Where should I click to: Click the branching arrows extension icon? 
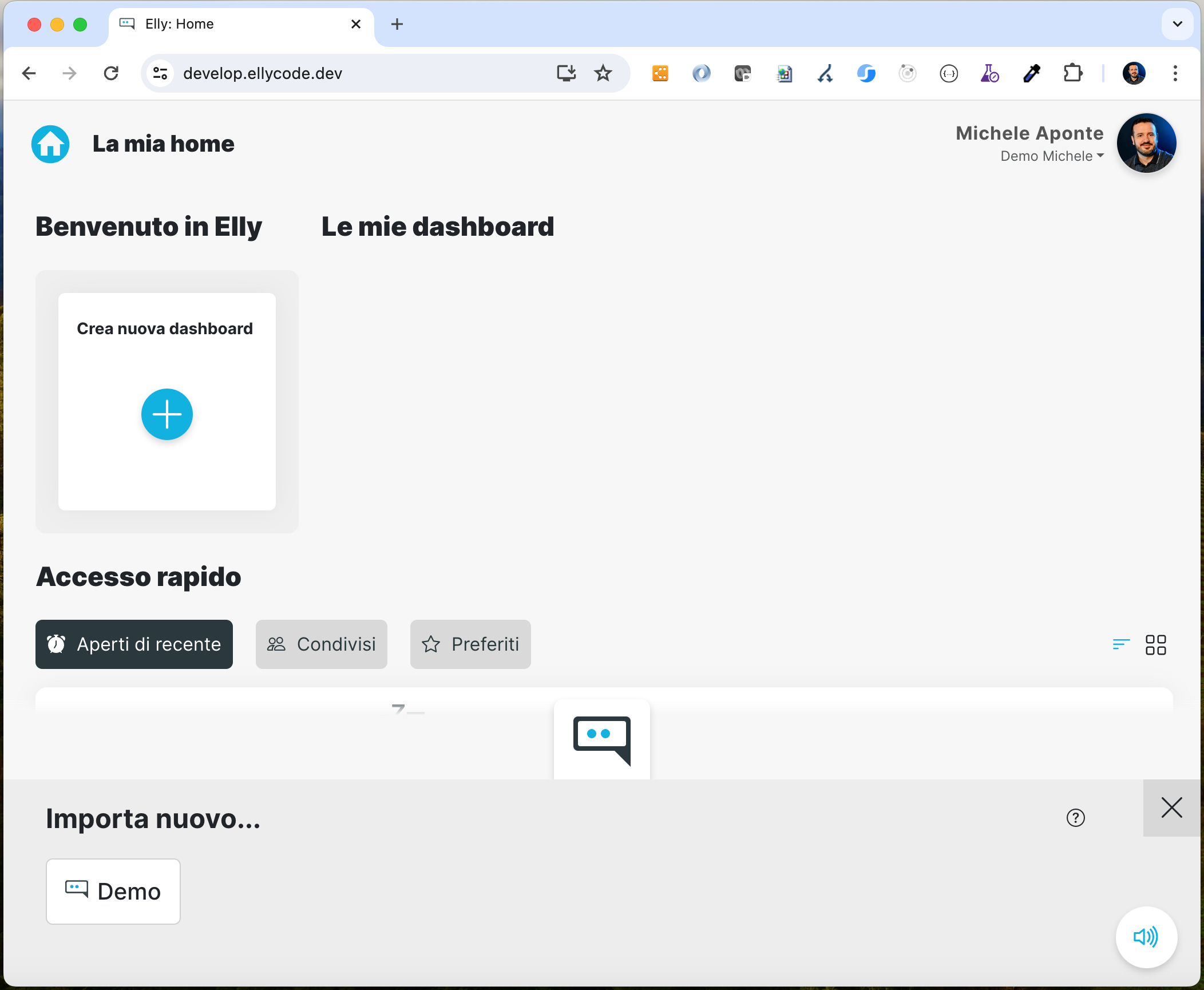click(825, 73)
